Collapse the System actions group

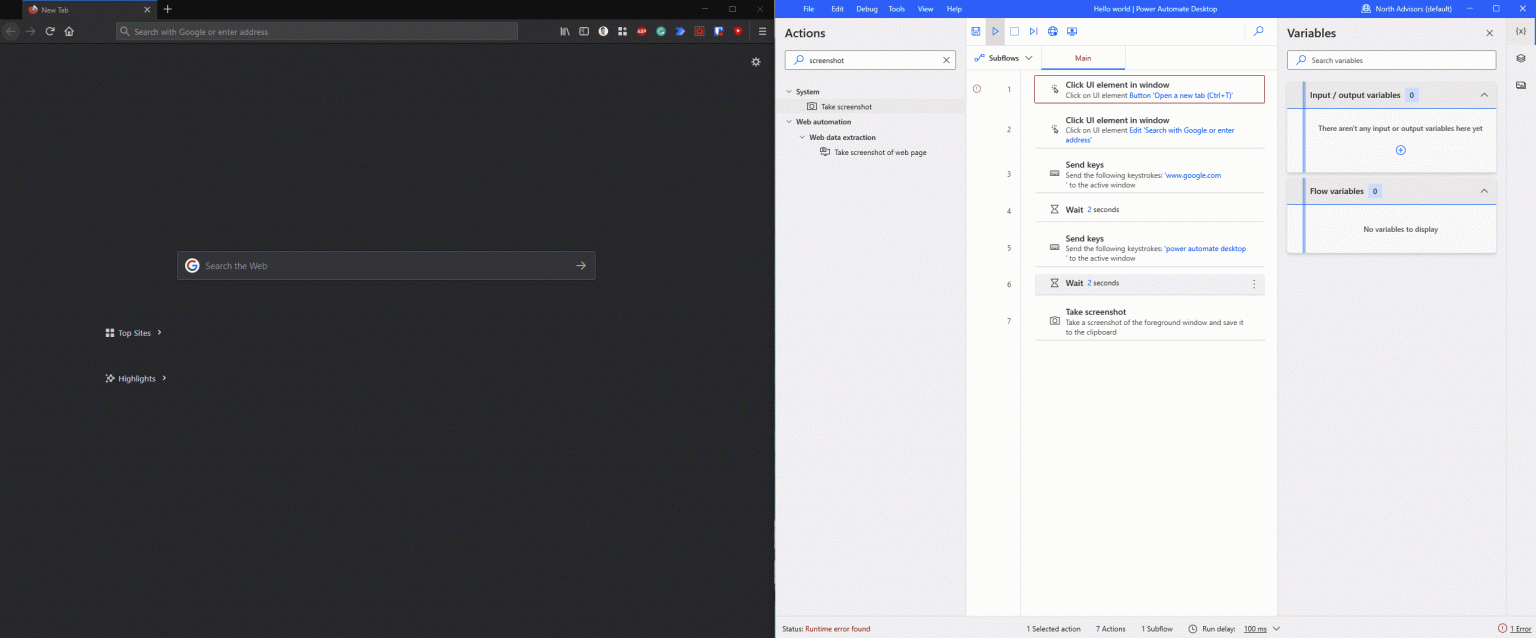[788, 91]
